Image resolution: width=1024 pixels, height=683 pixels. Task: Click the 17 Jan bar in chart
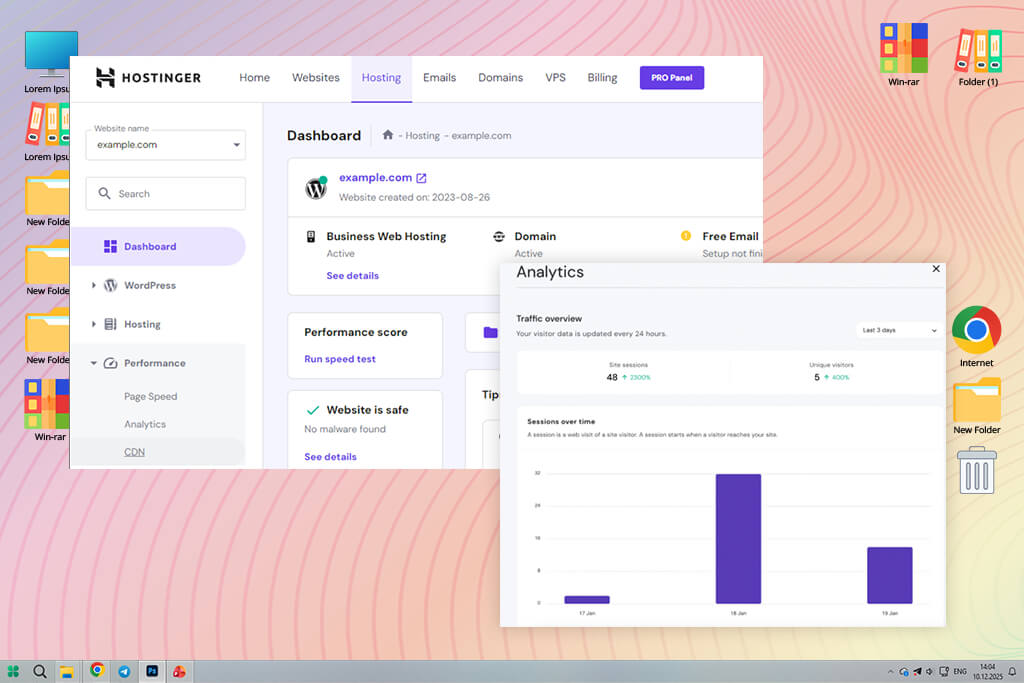(587, 599)
